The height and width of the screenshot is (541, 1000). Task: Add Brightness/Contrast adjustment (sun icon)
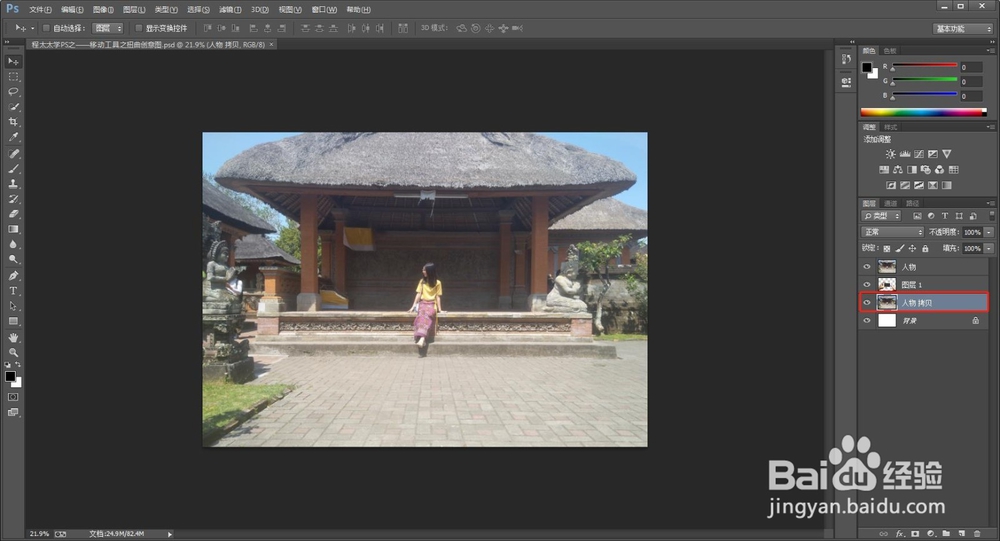pos(890,154)
